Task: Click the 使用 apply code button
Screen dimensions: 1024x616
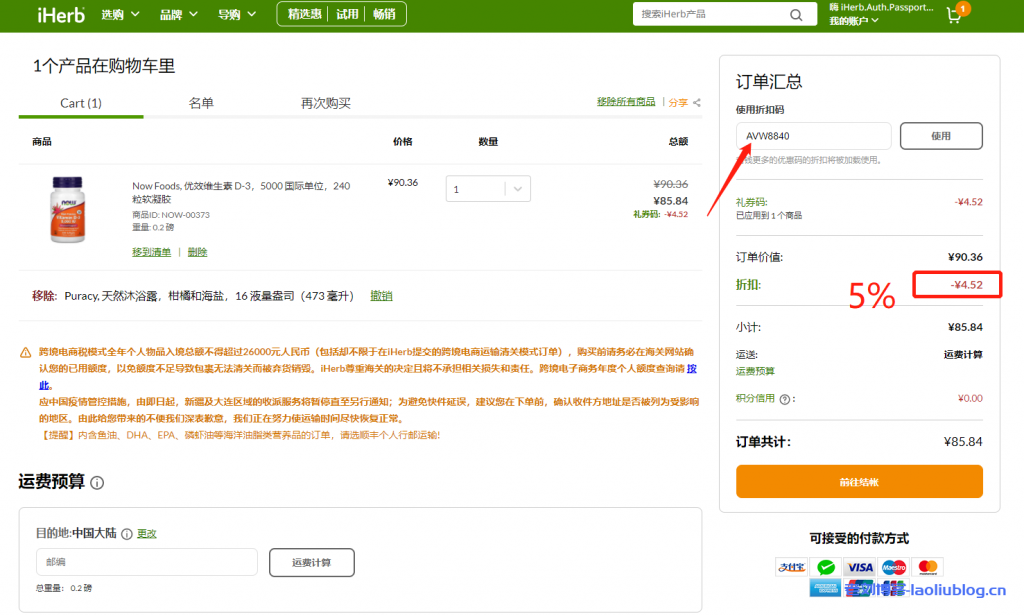Action: pos(940,136)
